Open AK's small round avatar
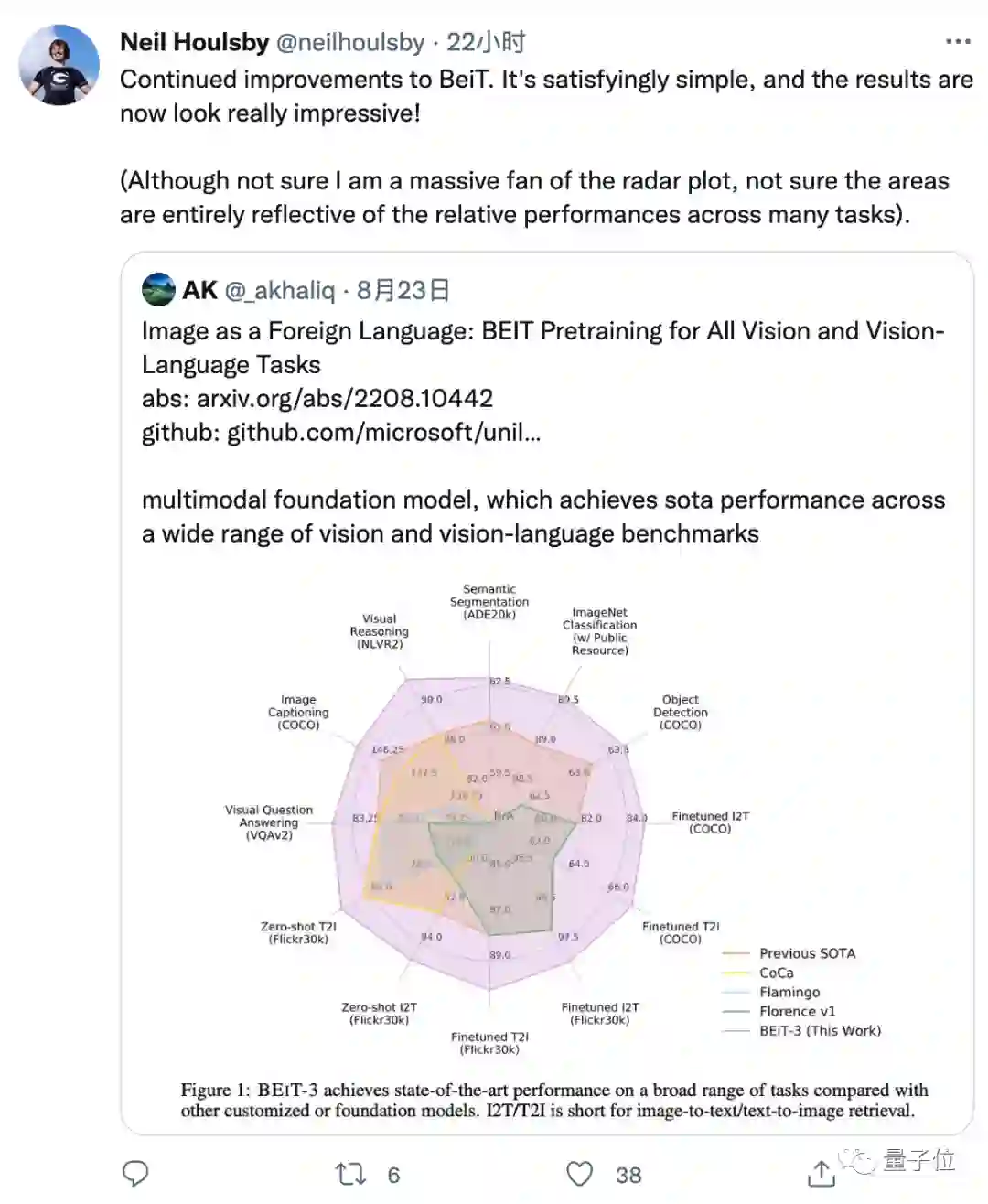The height and width of the screenshot is (1204, 988). [x=158, y=290]
